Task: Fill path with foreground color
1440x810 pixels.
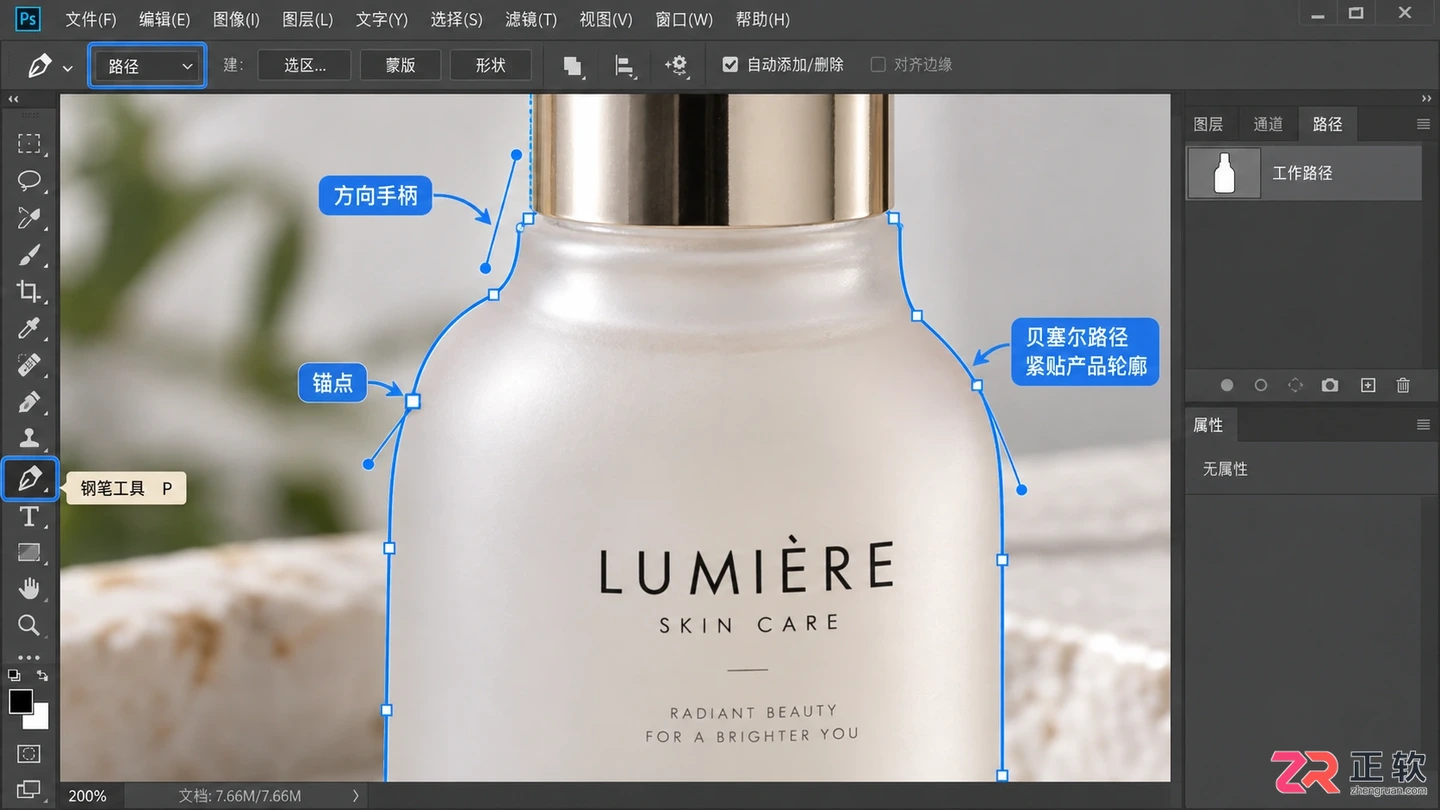Action: 1227,385
